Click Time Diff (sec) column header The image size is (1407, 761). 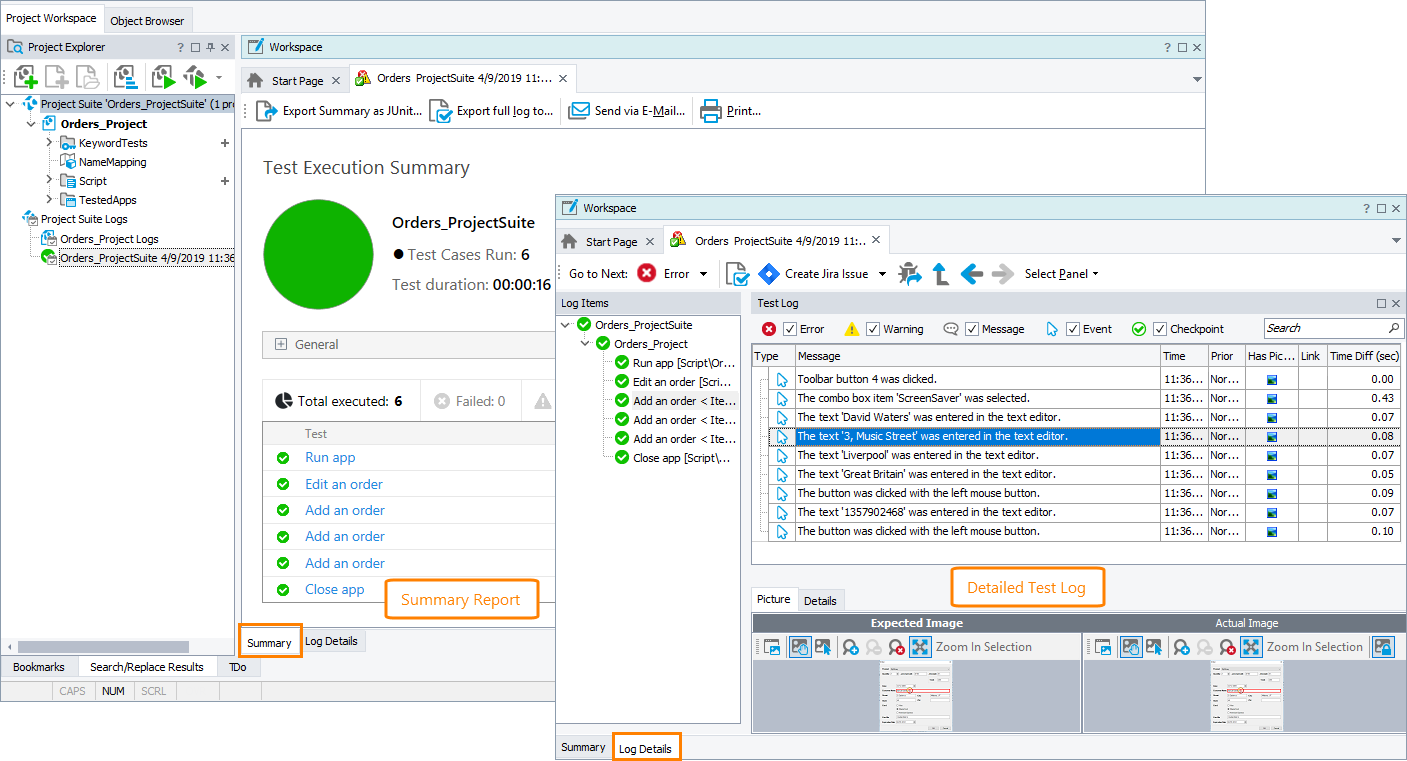click(1363, 356)
